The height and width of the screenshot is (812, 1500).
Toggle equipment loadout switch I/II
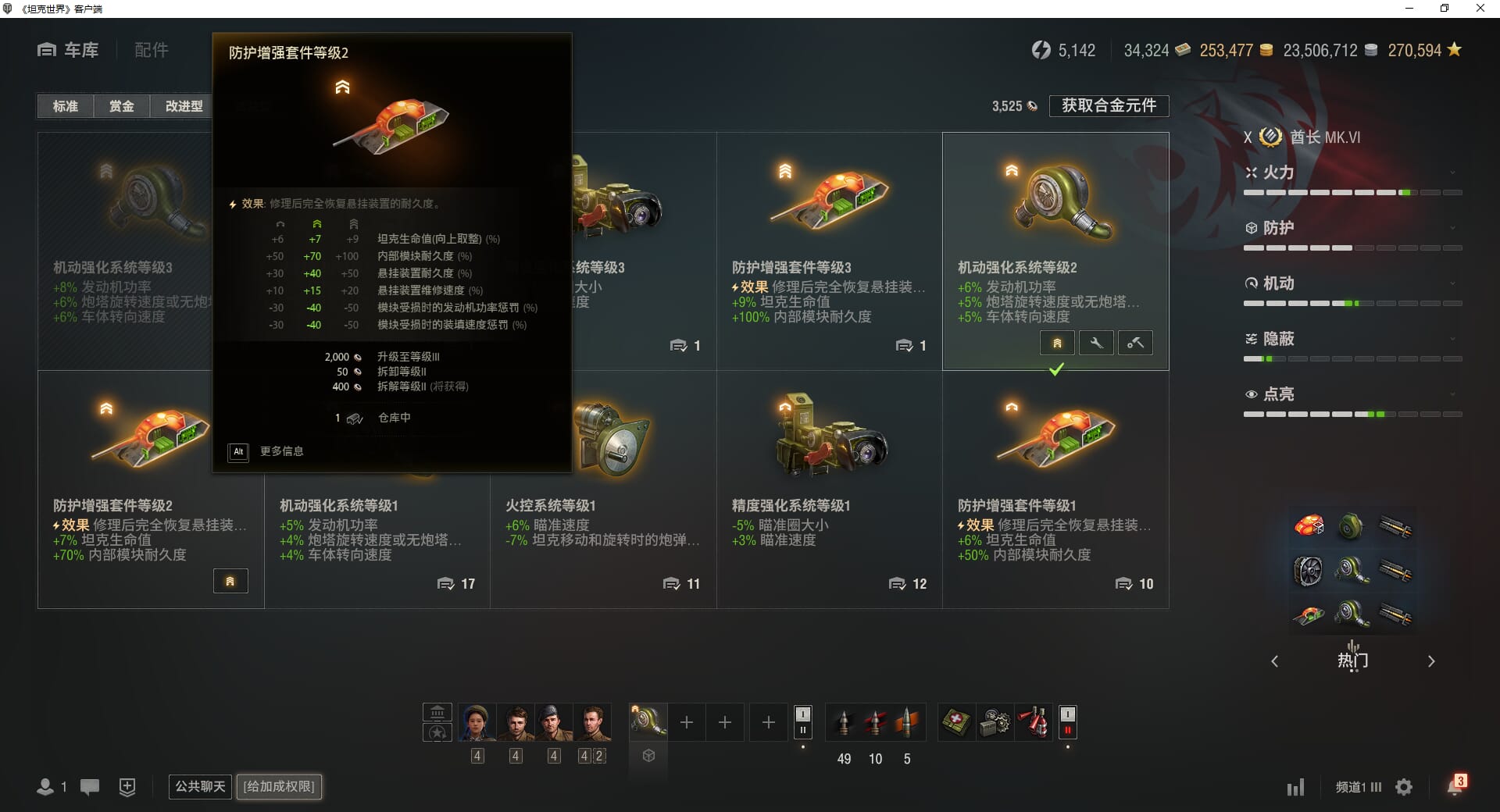(x=802, y=722)
